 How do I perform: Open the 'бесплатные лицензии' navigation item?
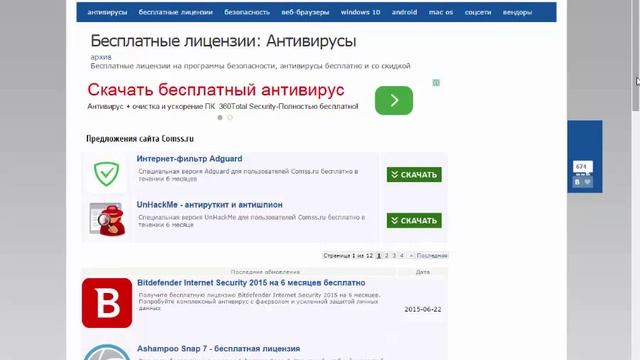pyautogui.click(x=176, y=12)
